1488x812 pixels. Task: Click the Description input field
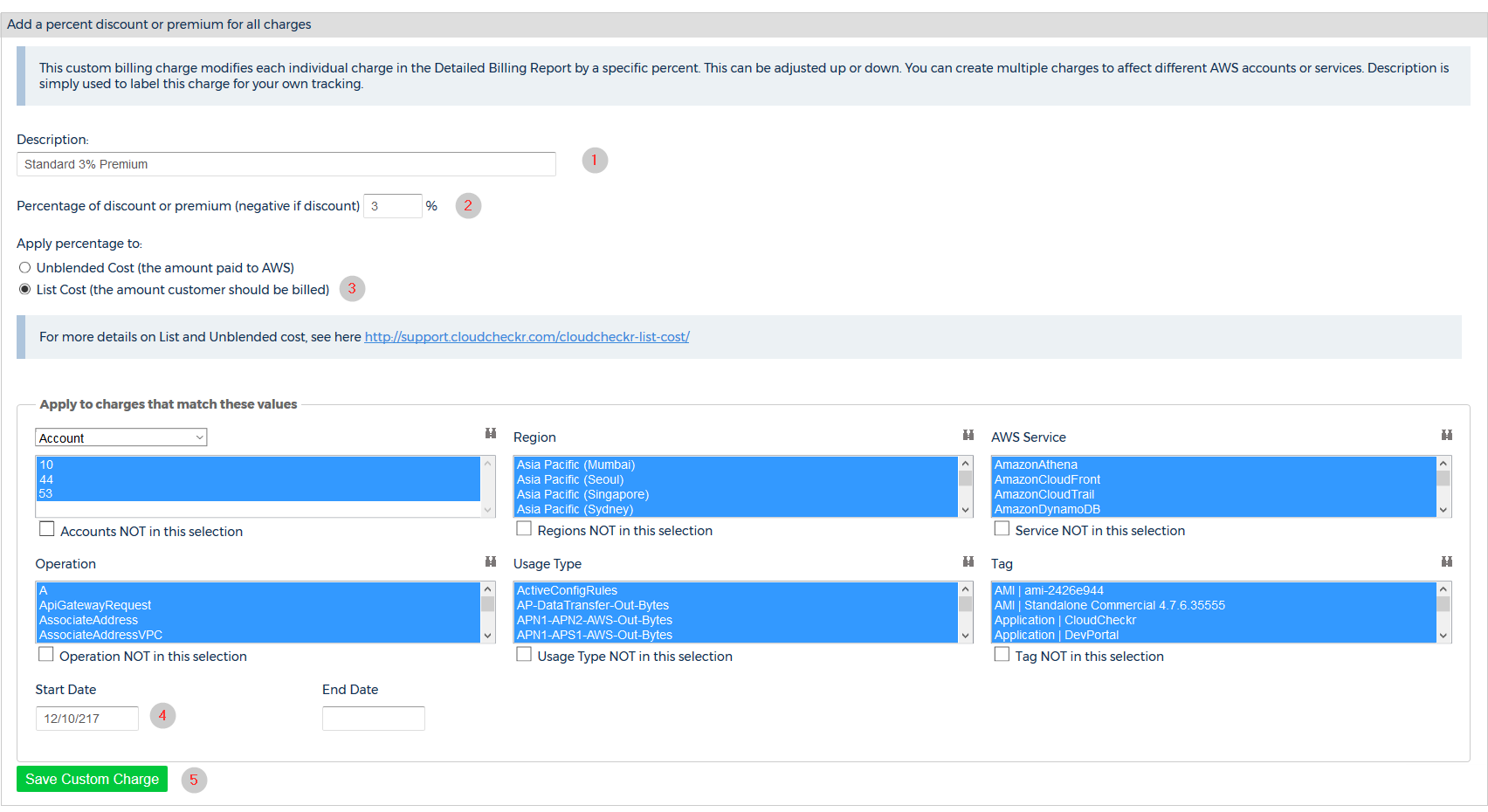click(286, 164)
